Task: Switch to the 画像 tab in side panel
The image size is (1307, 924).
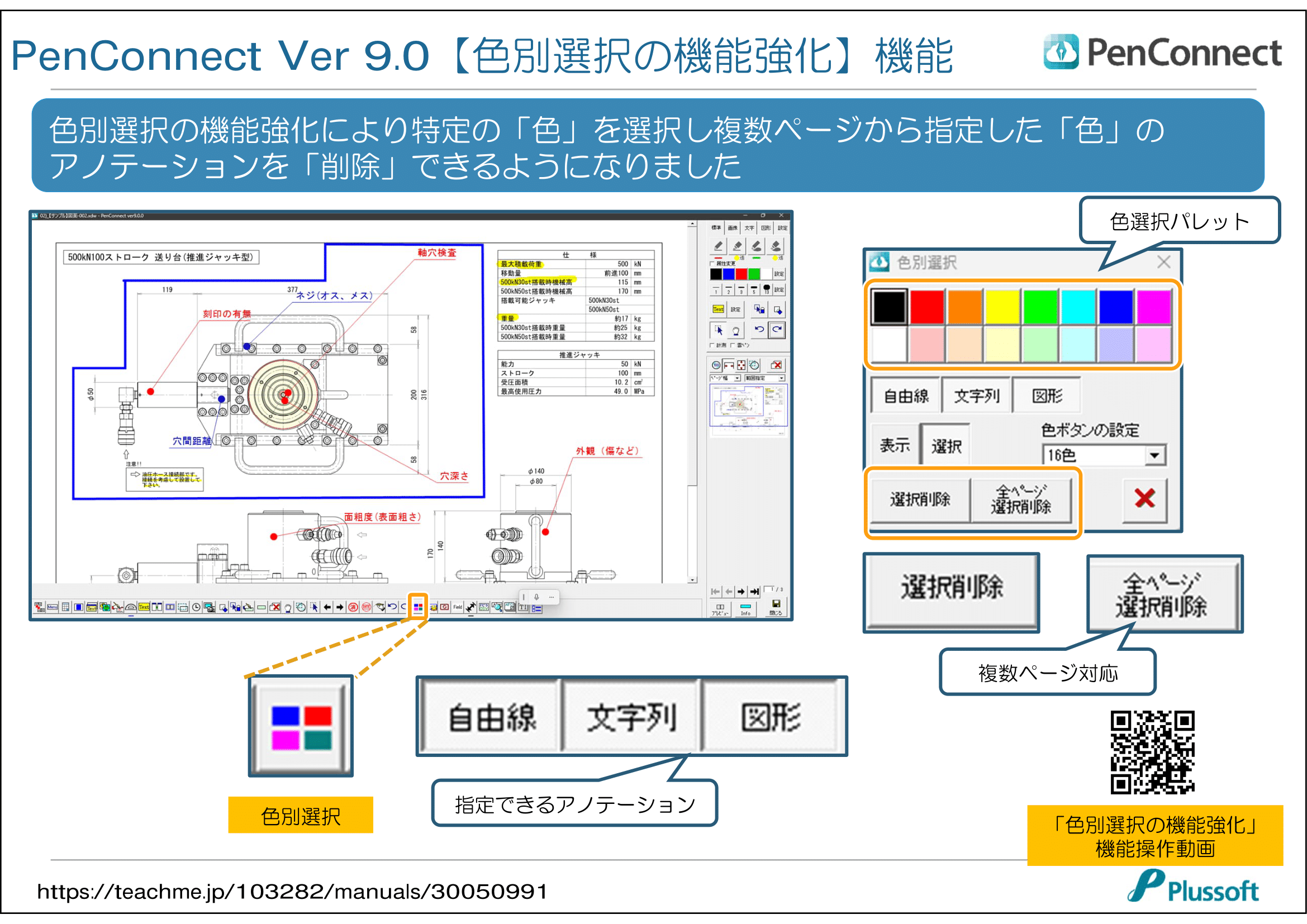Action: 733,227
